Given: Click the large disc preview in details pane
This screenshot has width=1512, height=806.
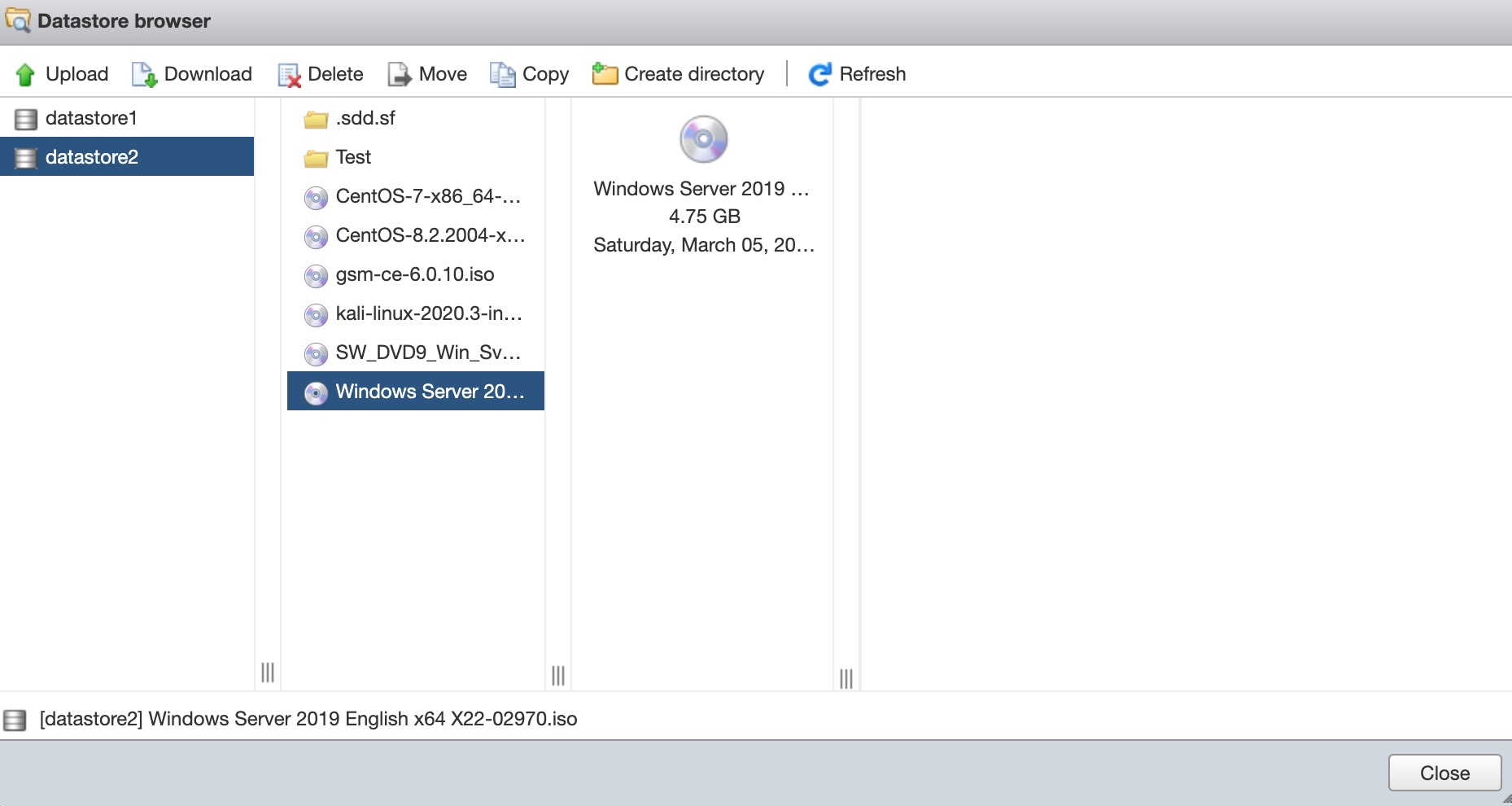Looking at the screenshot, I should 704,139.
